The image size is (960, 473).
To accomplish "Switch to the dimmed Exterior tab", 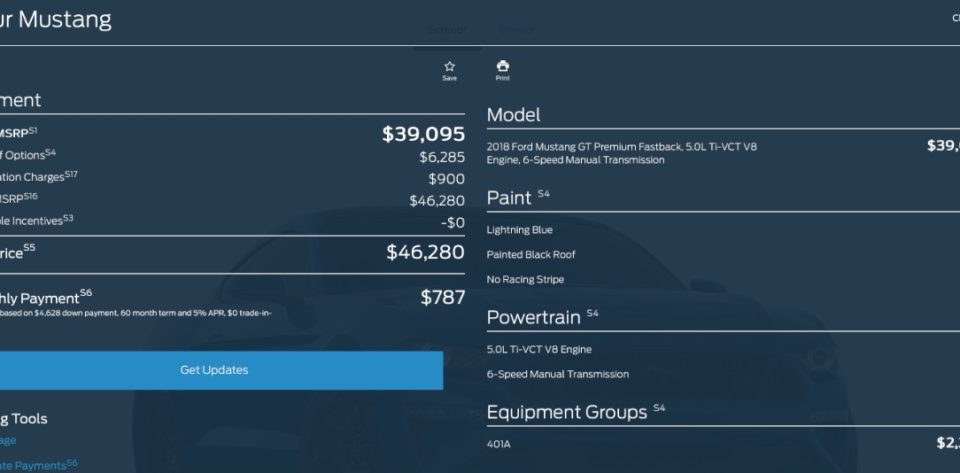I will pyautogui.click(x=446, y=29).
